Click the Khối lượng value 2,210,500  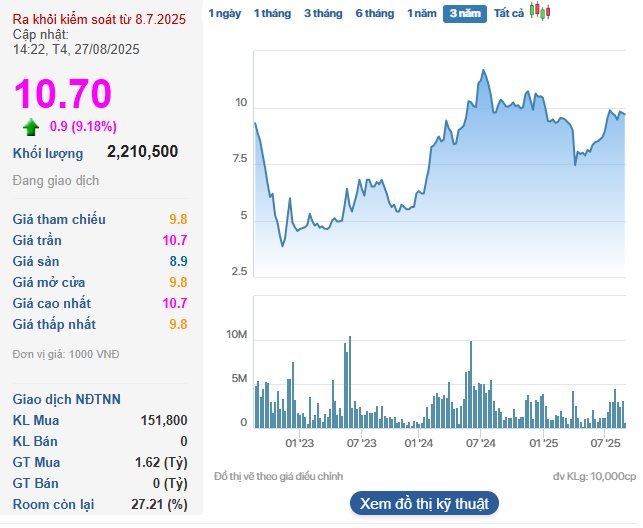[142, 152]
